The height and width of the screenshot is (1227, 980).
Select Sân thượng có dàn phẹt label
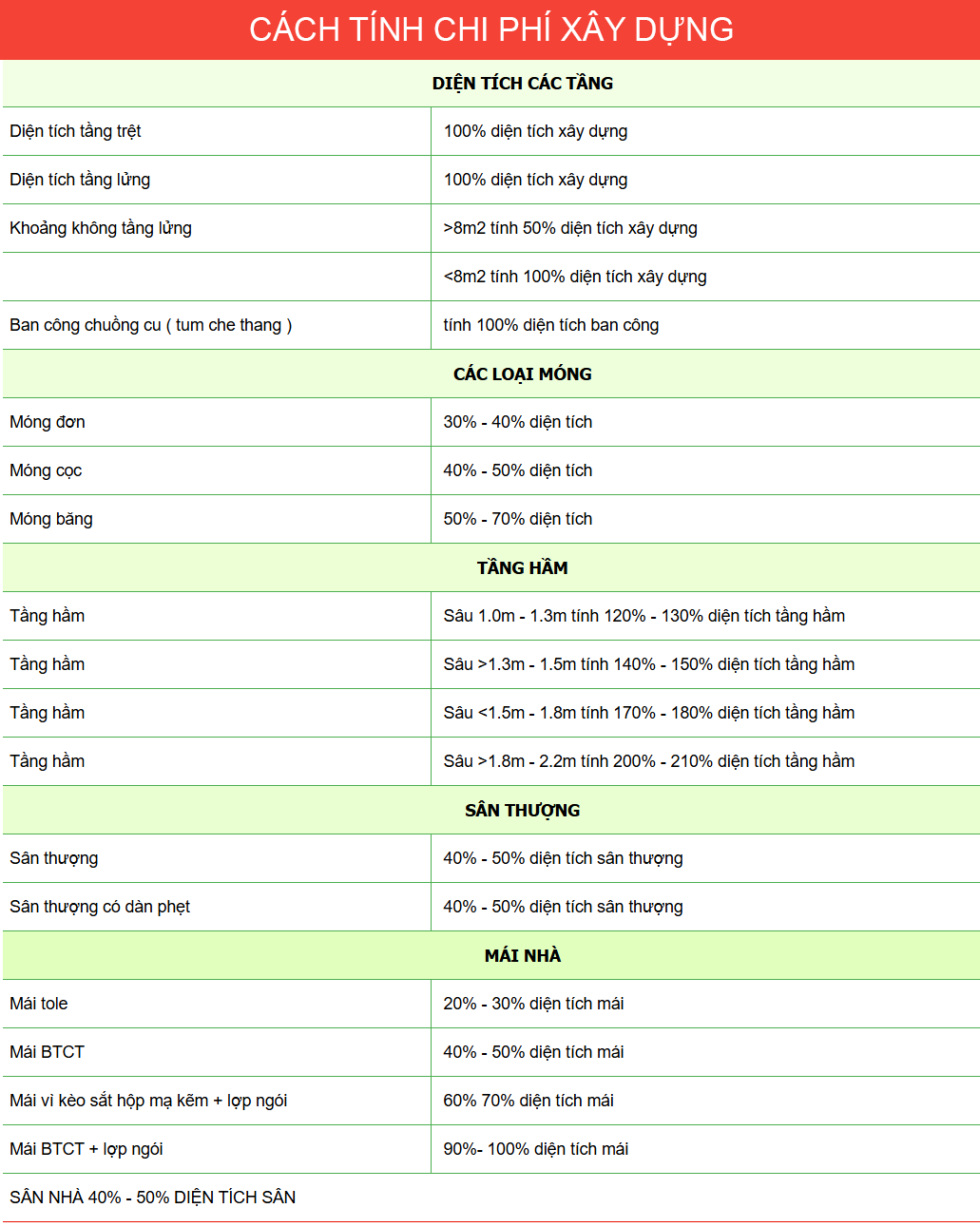(x=100, y=907)
